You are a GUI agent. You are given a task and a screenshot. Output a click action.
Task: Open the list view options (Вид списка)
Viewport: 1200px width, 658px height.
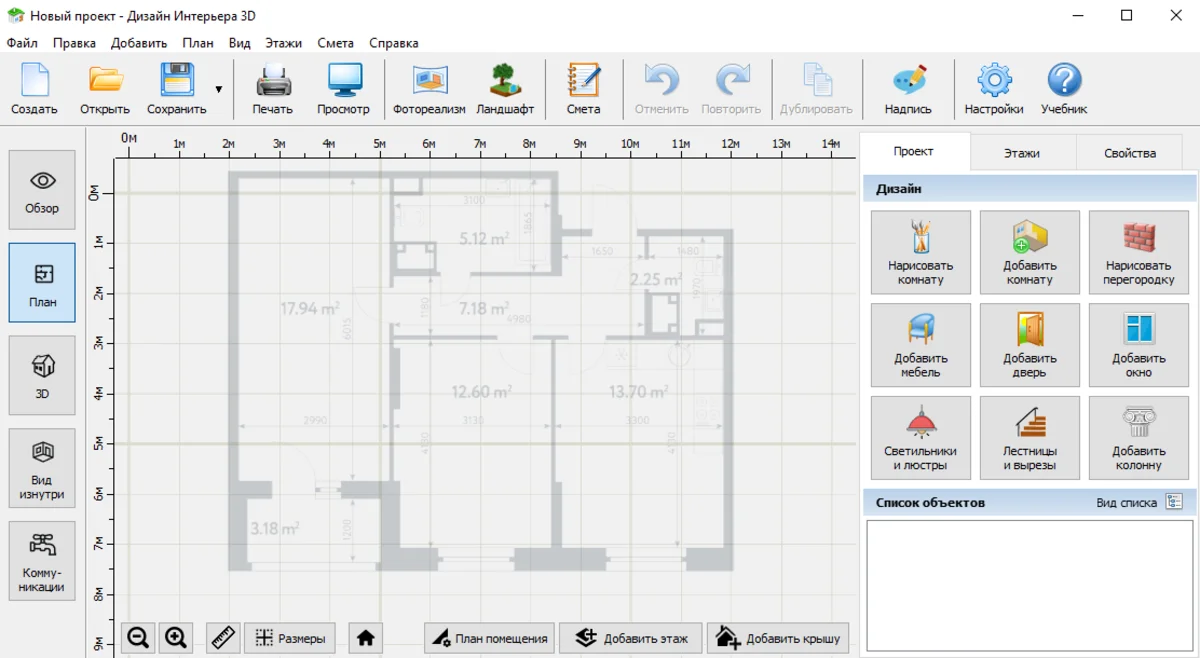click(1174, 502)
